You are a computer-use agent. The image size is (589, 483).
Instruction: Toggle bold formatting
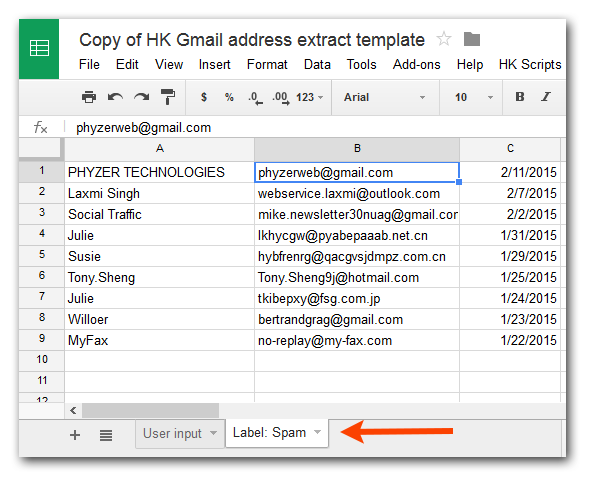(x=520, y=97)
